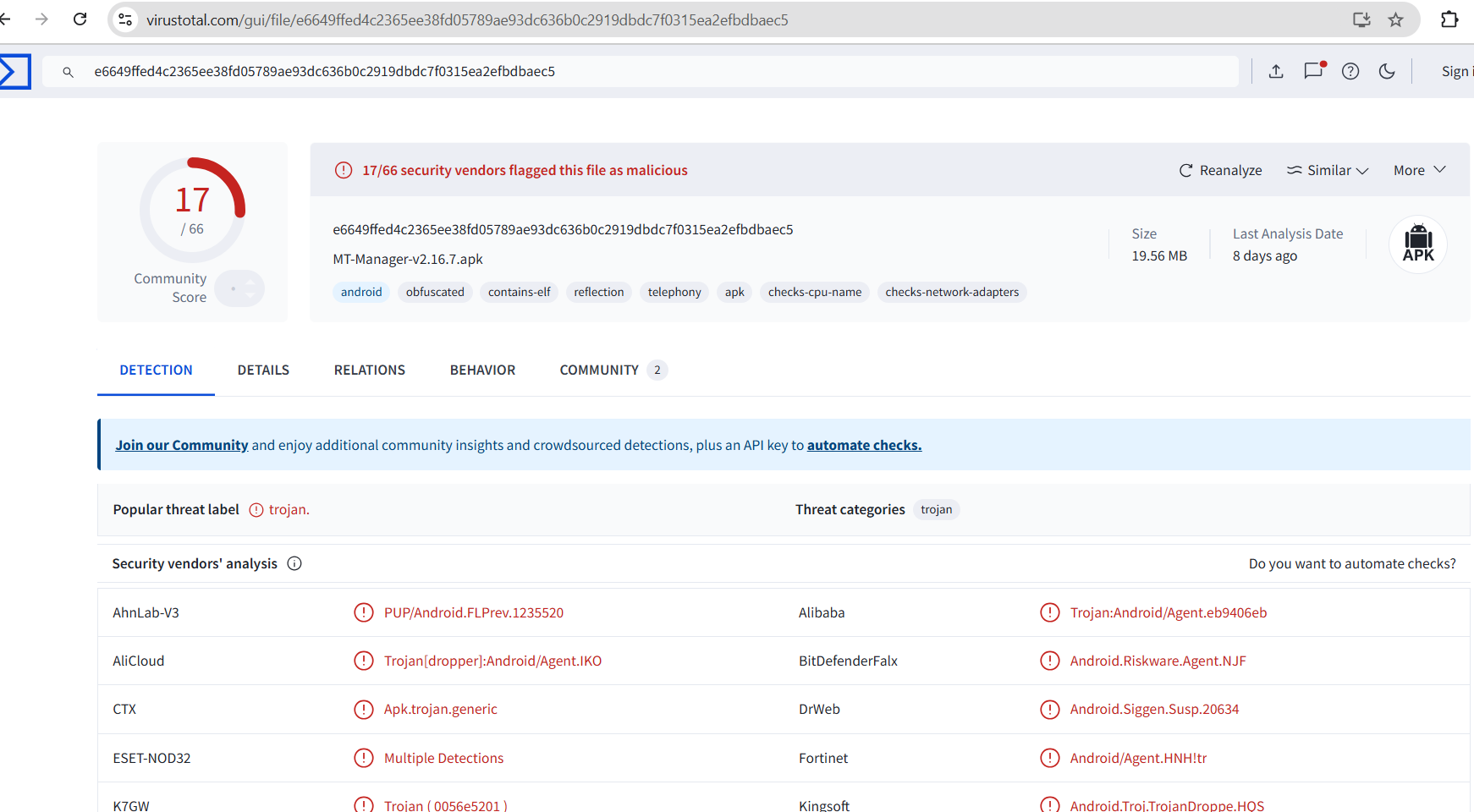Click AliCloud detection alert icon

(x=364, y=661)
